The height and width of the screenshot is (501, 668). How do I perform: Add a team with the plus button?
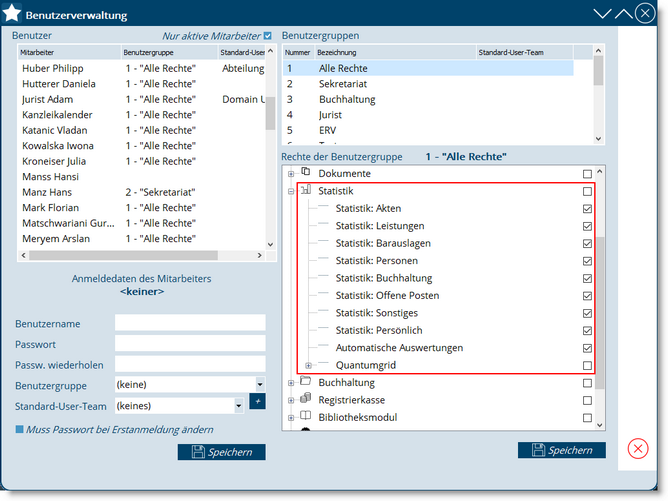click(x=257, y=401)
